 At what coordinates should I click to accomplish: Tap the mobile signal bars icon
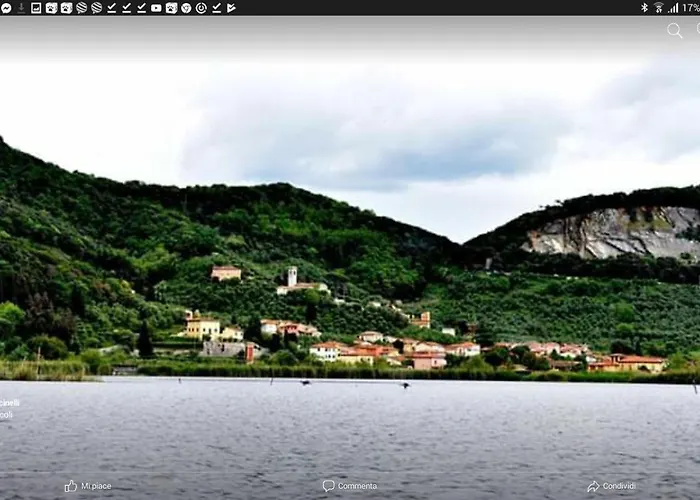pos(673,7)
